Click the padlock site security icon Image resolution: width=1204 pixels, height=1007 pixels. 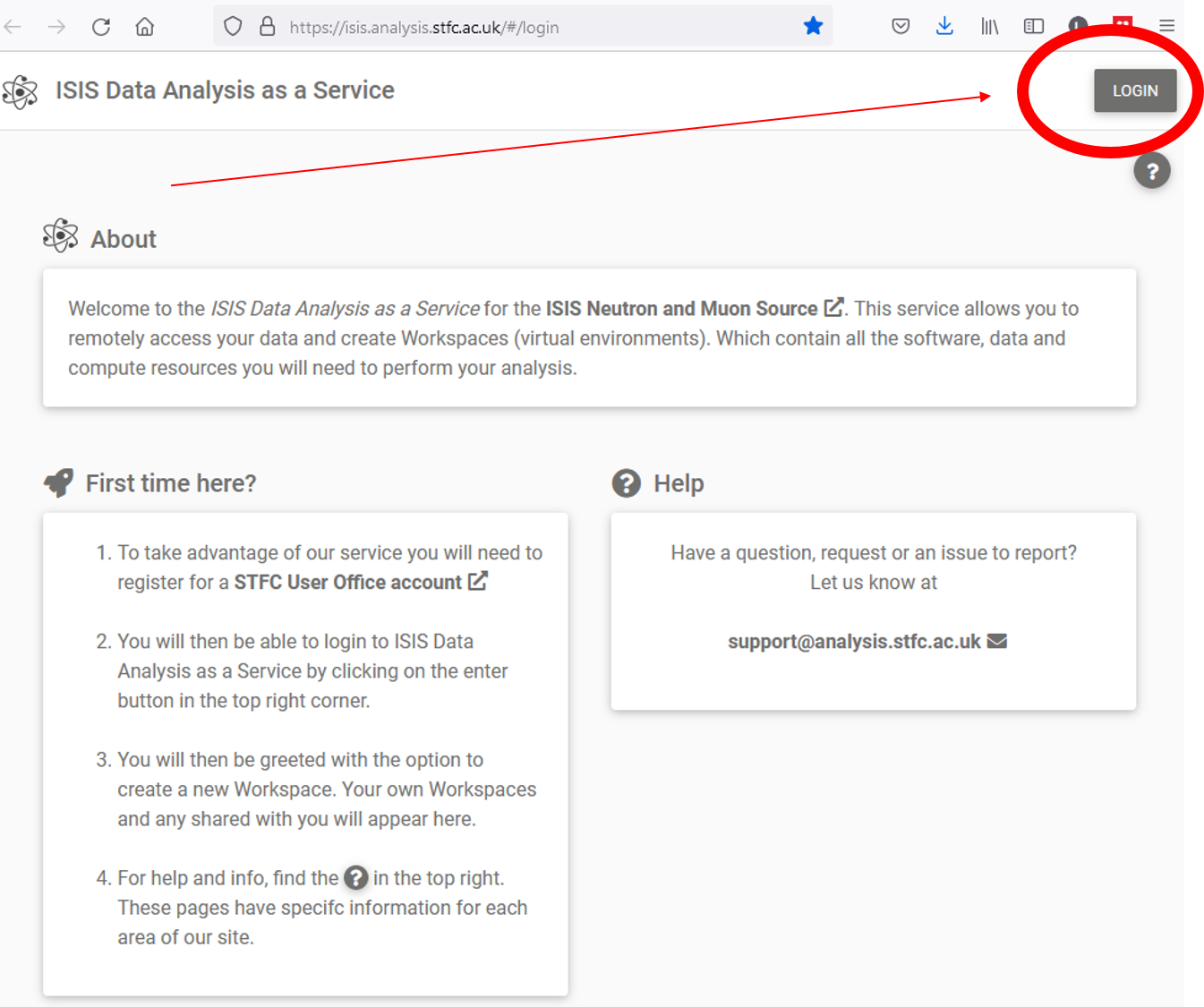267,26
